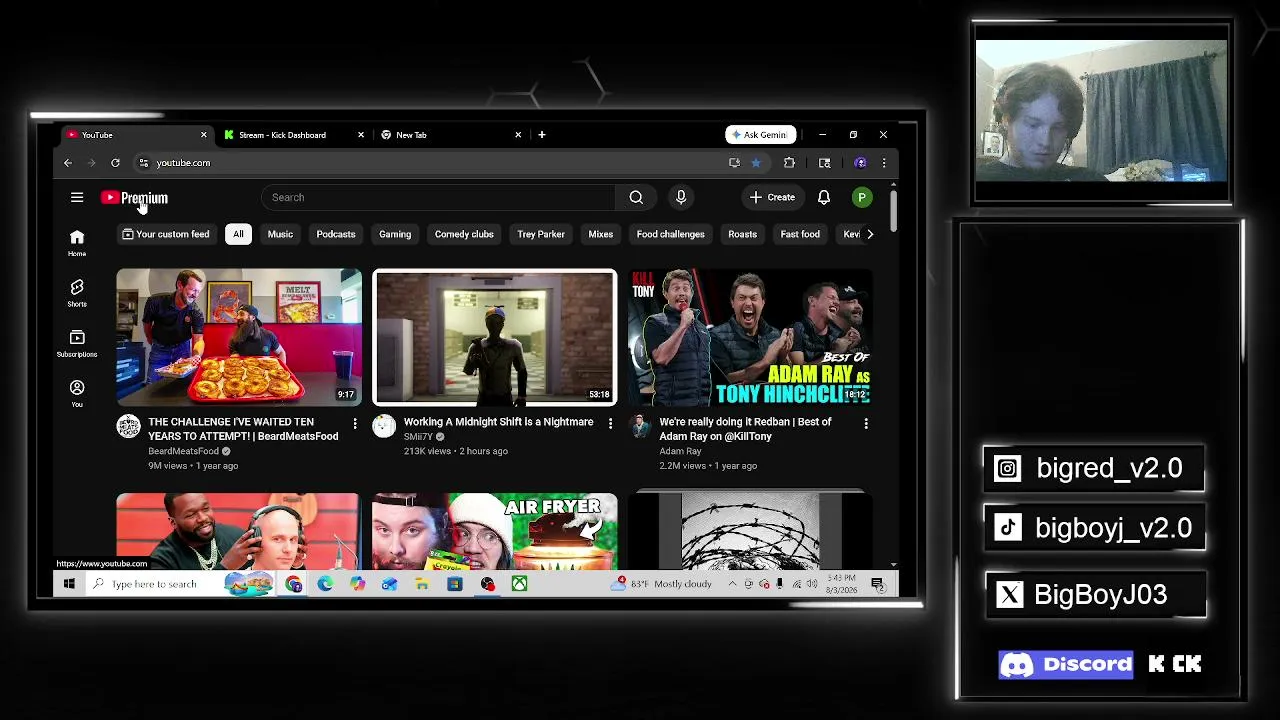1280x720 pixels.
Task: Open options for Midnight Shift video
Action: pyautogui.click(x=610, y=424)
